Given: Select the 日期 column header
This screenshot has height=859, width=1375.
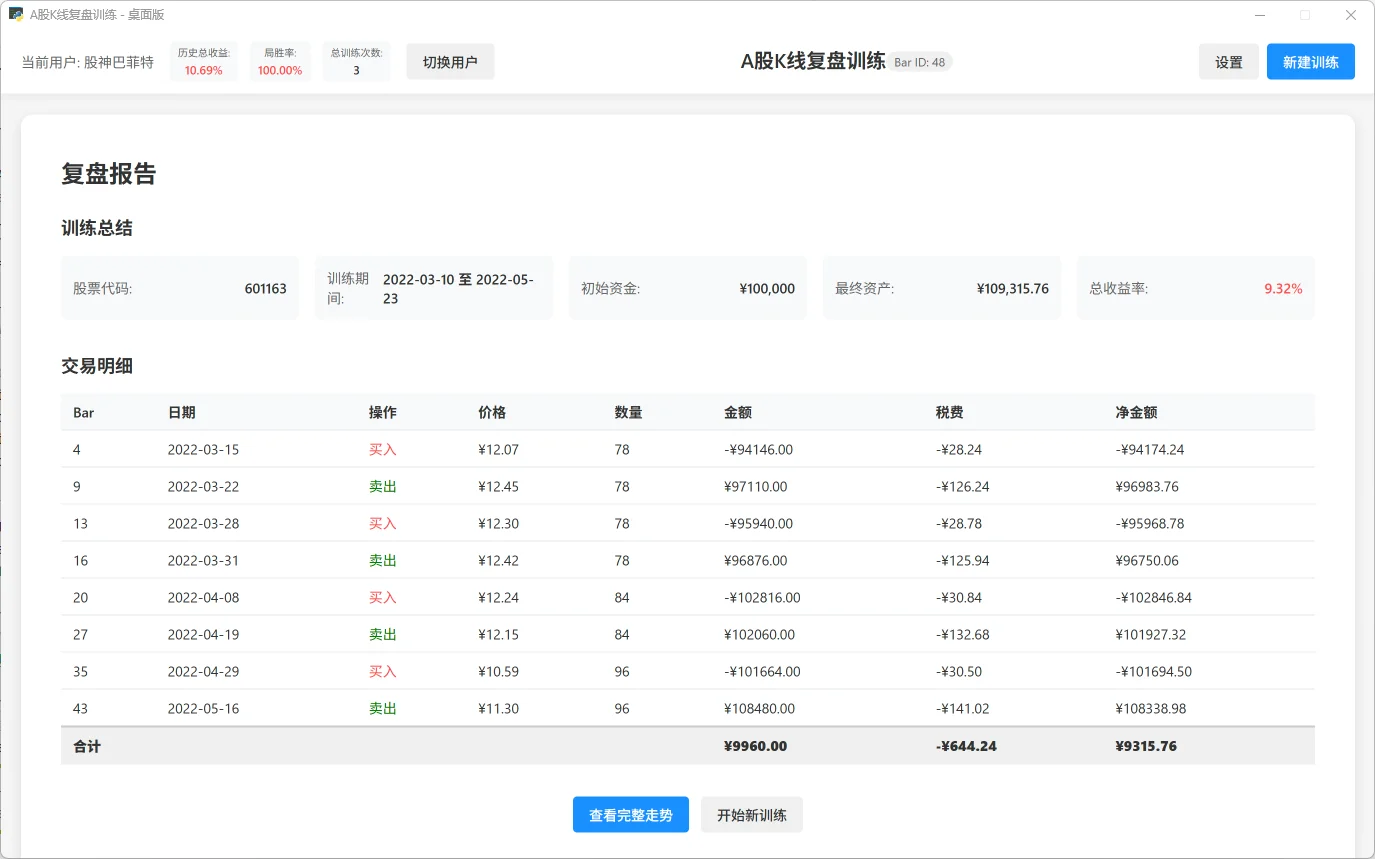Looking at the screenshot, I should [182, 412].
